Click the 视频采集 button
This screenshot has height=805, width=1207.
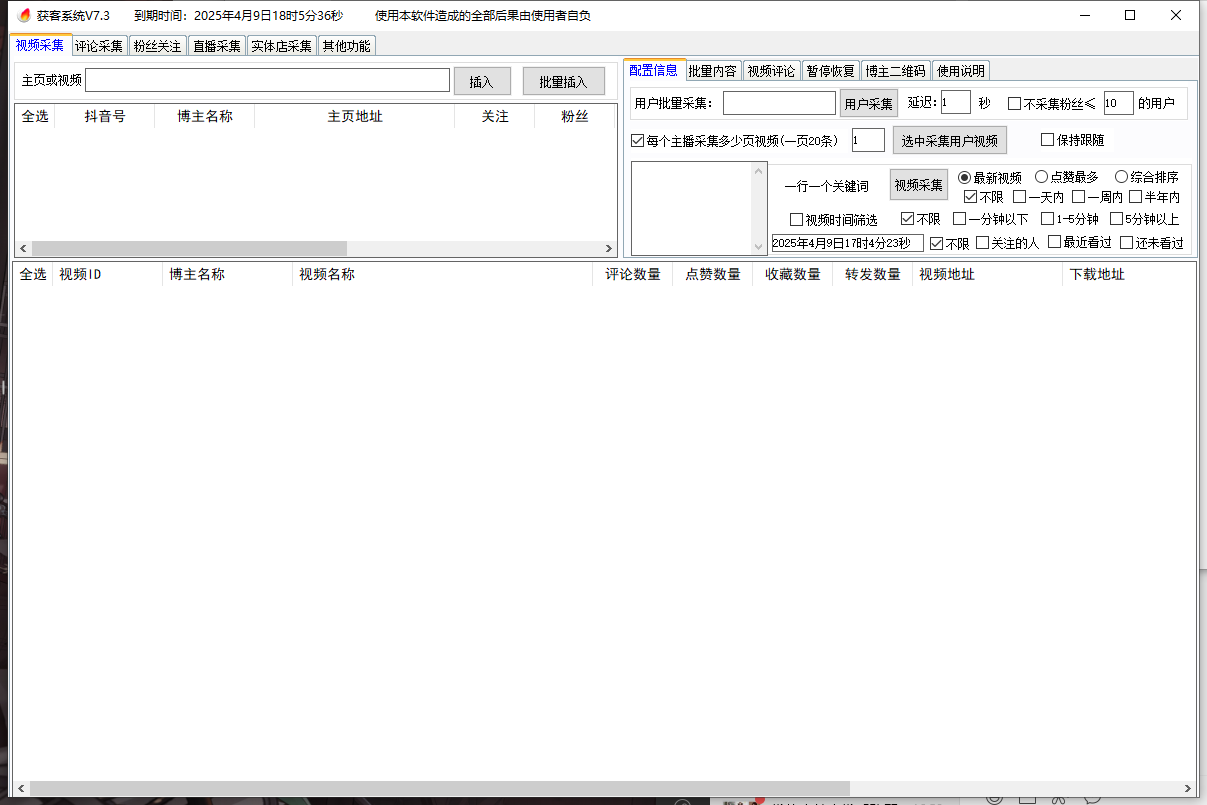pyautogui.click(x=918, y=185)
